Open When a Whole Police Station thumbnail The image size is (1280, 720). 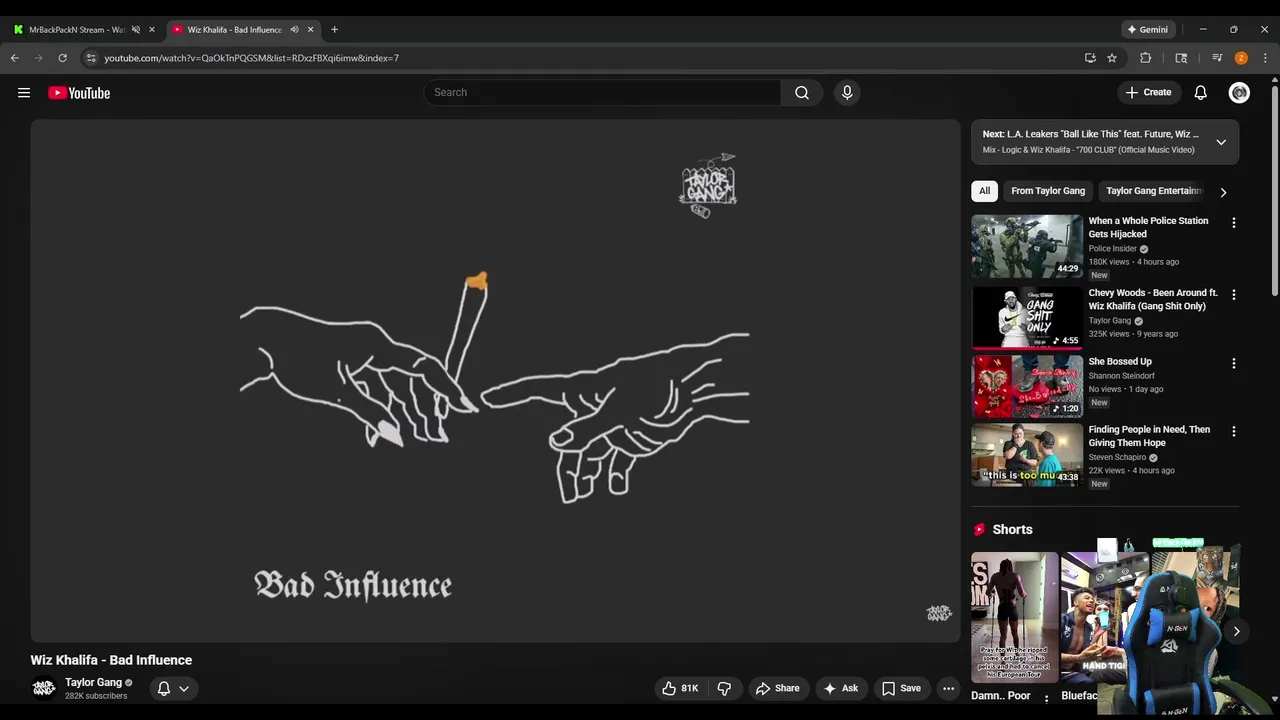click(x=1027, y=246)
